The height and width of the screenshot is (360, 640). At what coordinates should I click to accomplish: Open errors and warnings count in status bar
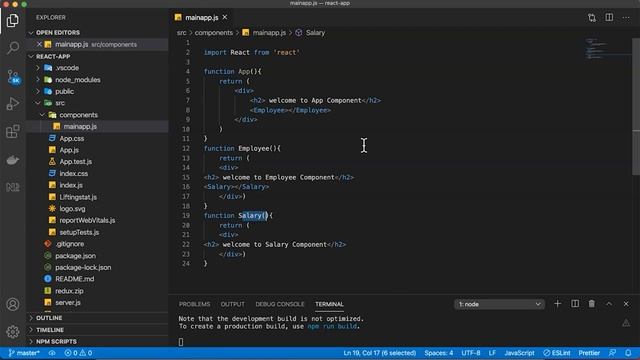78,353
